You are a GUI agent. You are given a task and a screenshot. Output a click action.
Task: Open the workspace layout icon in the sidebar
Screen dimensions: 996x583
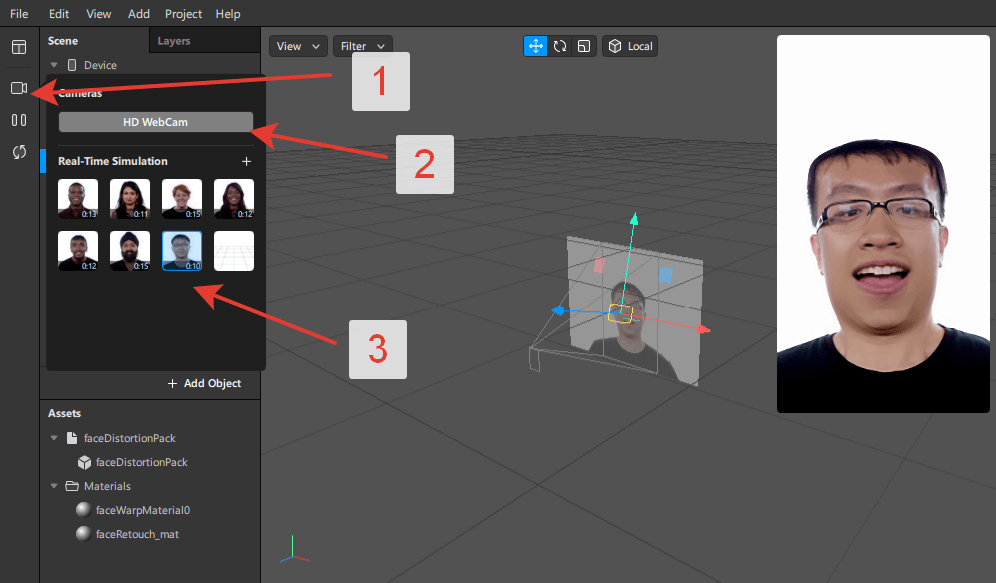point(19,47)
